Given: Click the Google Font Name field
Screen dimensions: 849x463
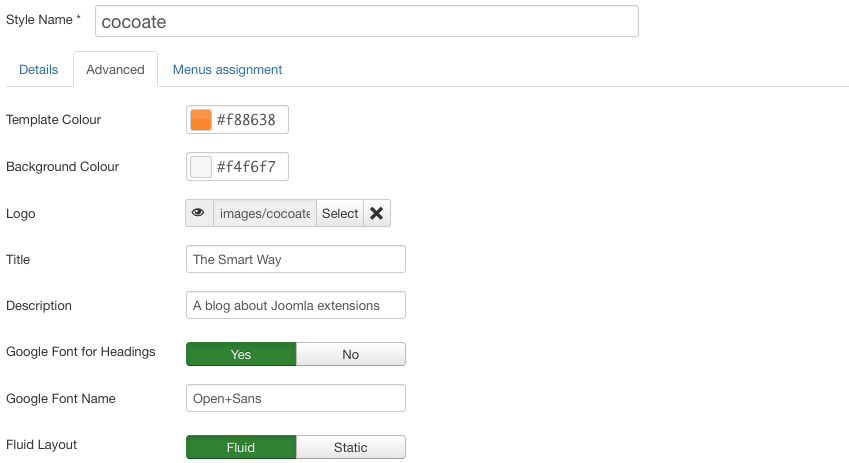Looking at the screenshot, I should [296, 399].
